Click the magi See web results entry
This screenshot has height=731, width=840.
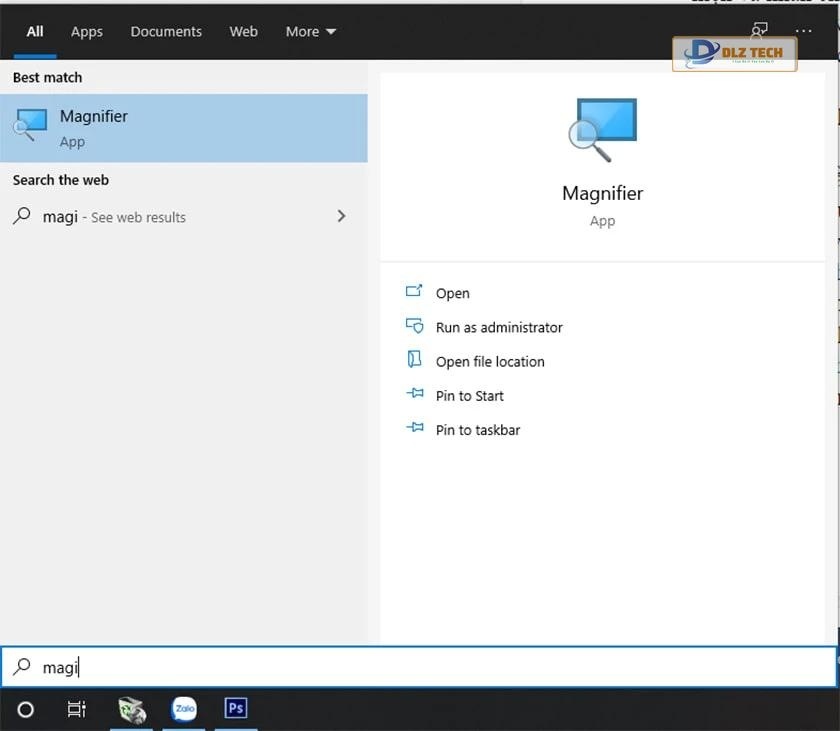point(114,217)
